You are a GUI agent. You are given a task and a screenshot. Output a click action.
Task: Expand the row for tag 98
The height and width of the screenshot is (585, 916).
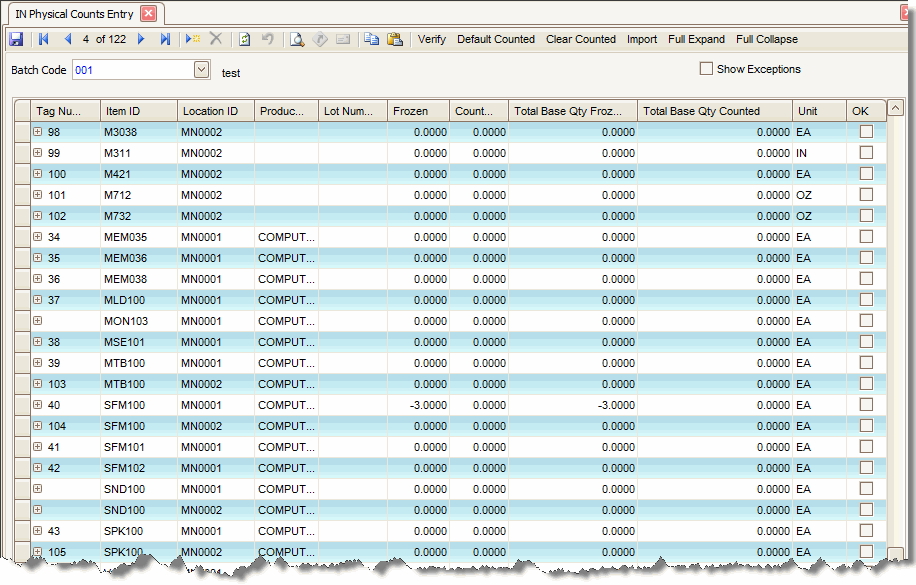tap(38, 132)
